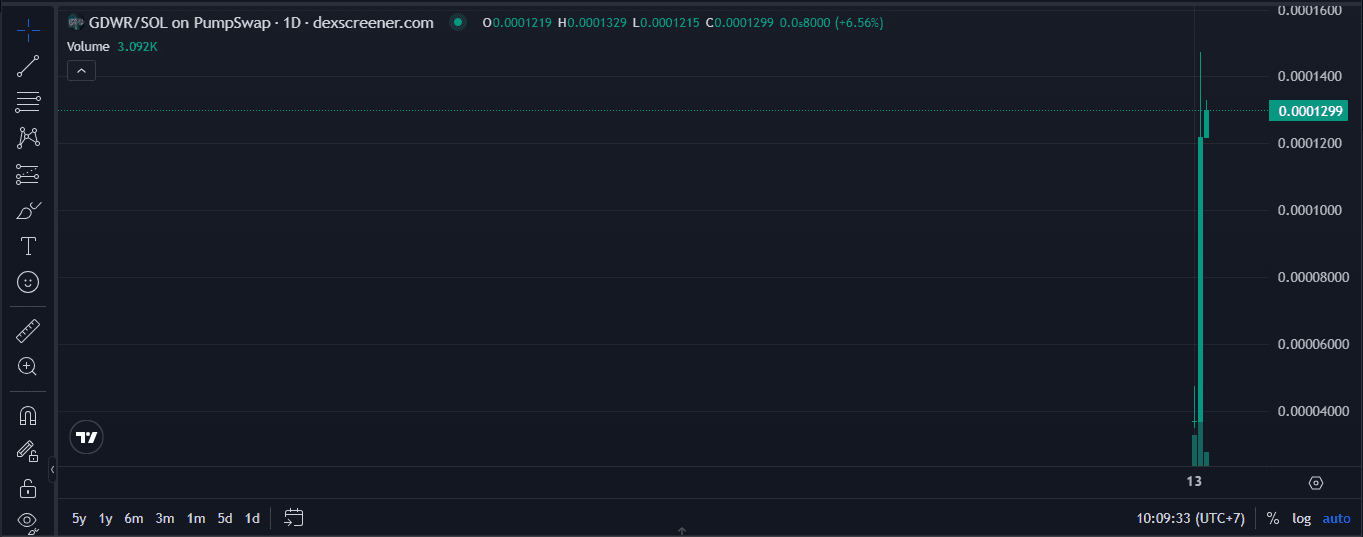Viewport: 1363px width, 537px height.
Task: Switch to the 6m time range
Action: click(134, 518)
